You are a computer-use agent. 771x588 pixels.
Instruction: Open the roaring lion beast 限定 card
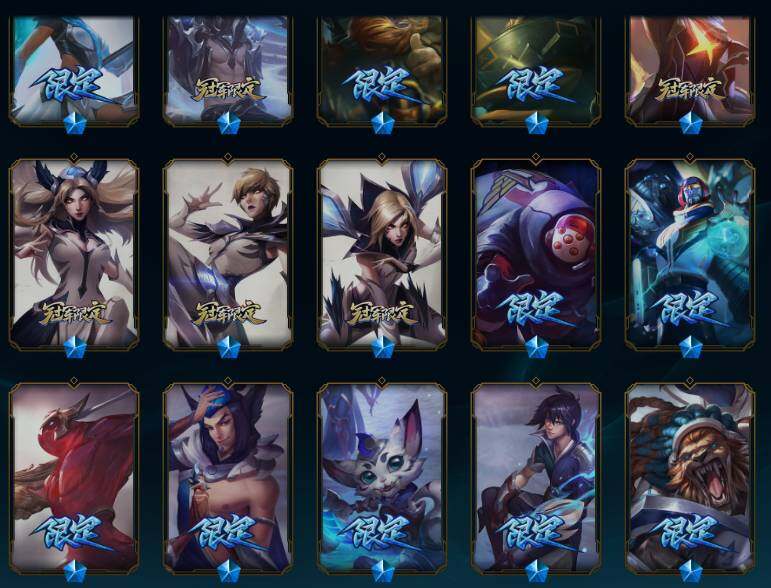click(x=690, y=478)
